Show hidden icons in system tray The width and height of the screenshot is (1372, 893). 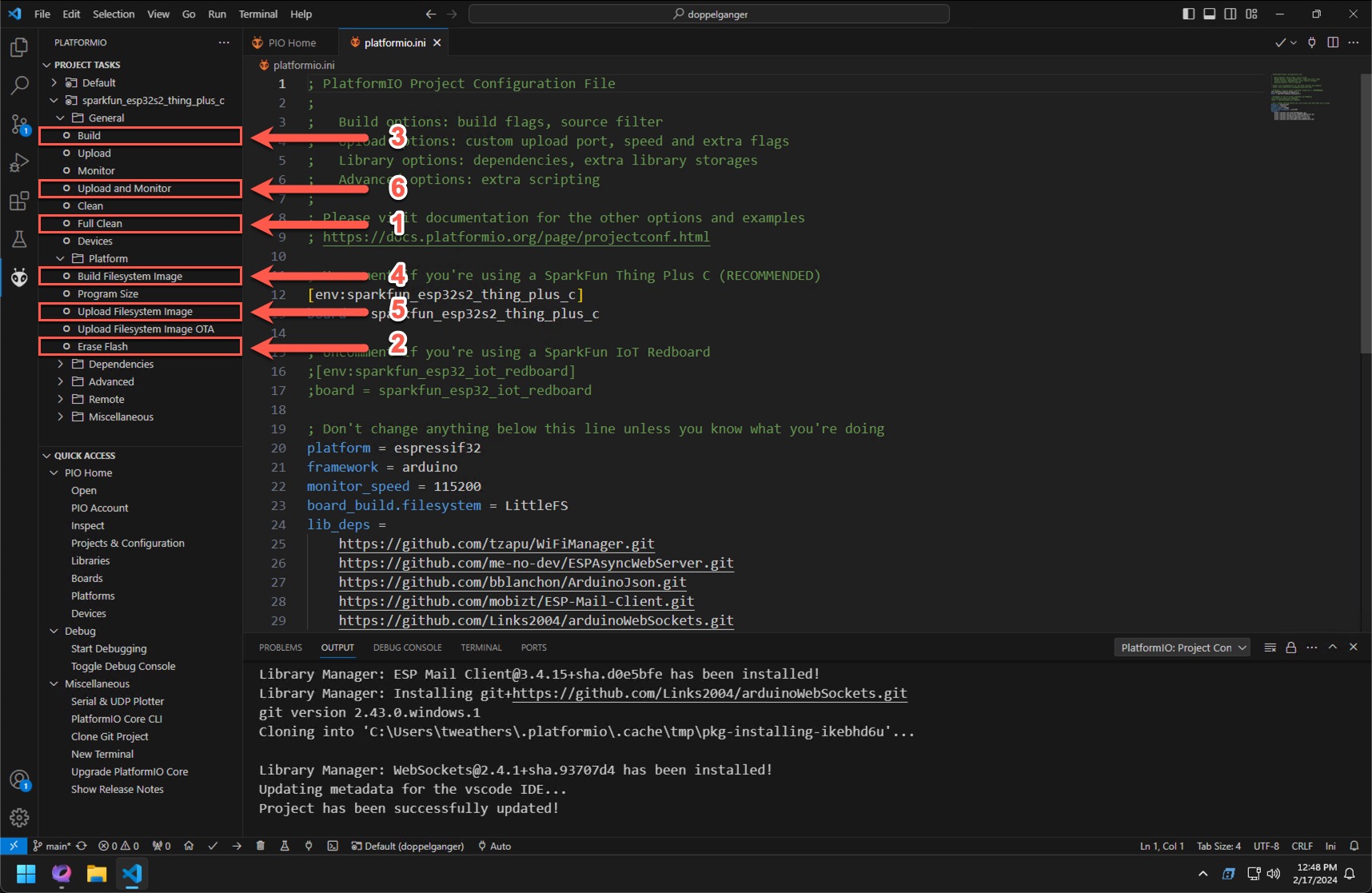(1202, 873)
